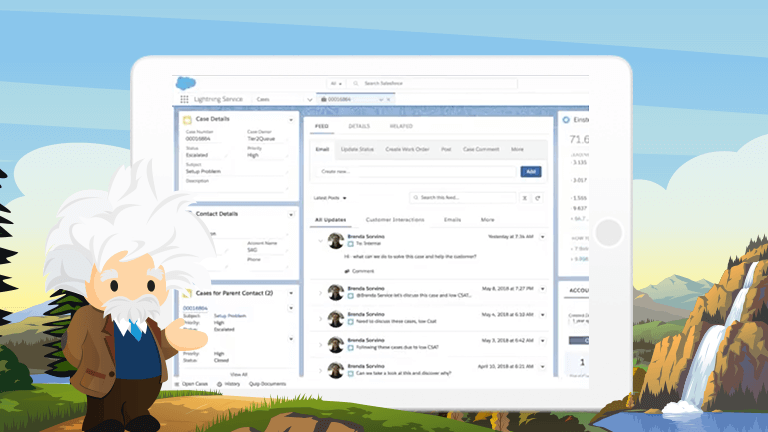Open the Latest Posts sort dropdown
This screenshot has width=768, height=432.
[x=330, y=198]
